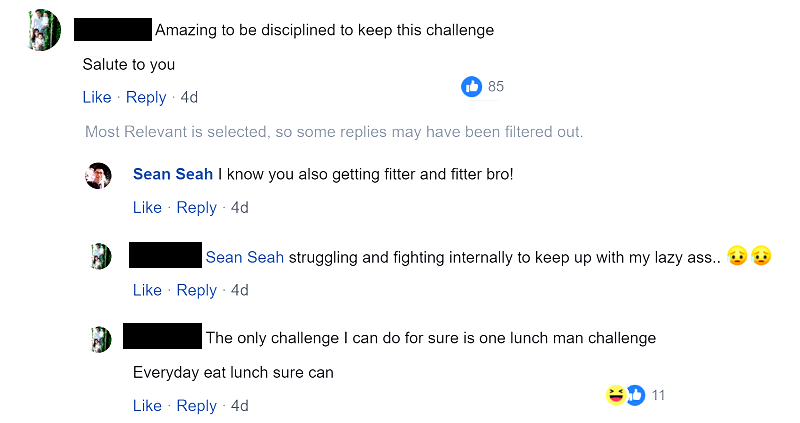Click avatar on 'one lunch man challenge' reply
Screen dimensions: 800x423
pos(100,338)
